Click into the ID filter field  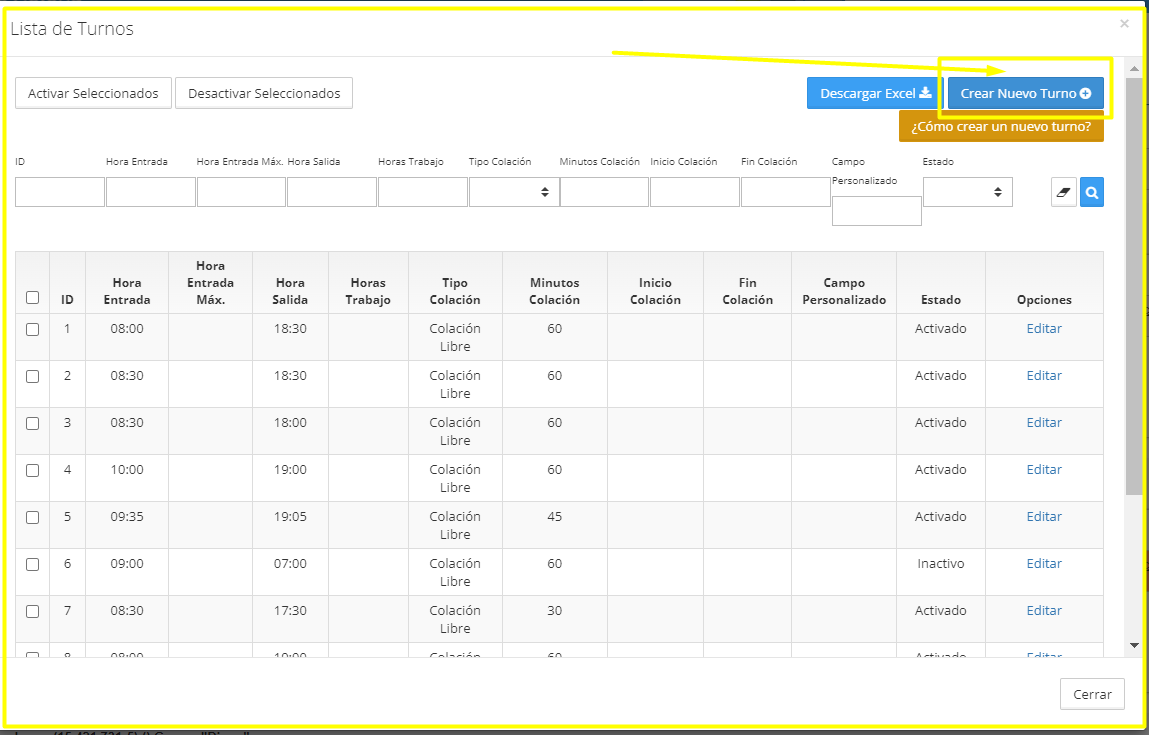60,192
